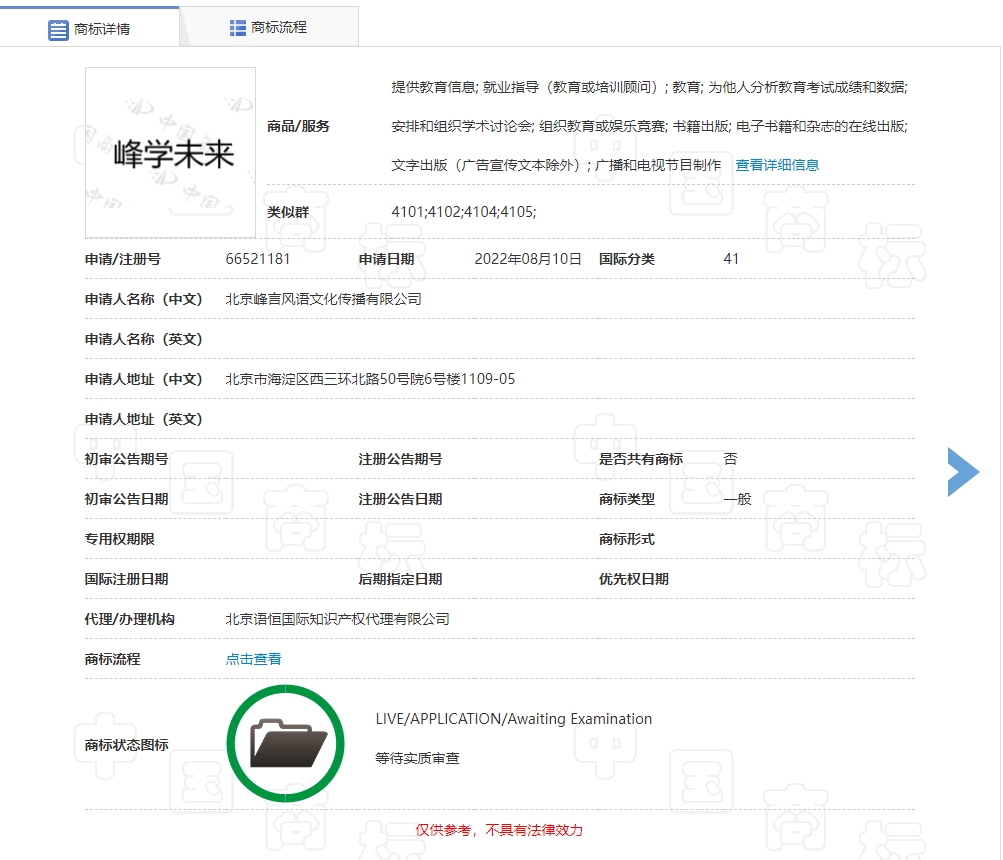Switch to the 商标详情 tab
This screenshot has height=860, width=1003.
click(90, 29)
